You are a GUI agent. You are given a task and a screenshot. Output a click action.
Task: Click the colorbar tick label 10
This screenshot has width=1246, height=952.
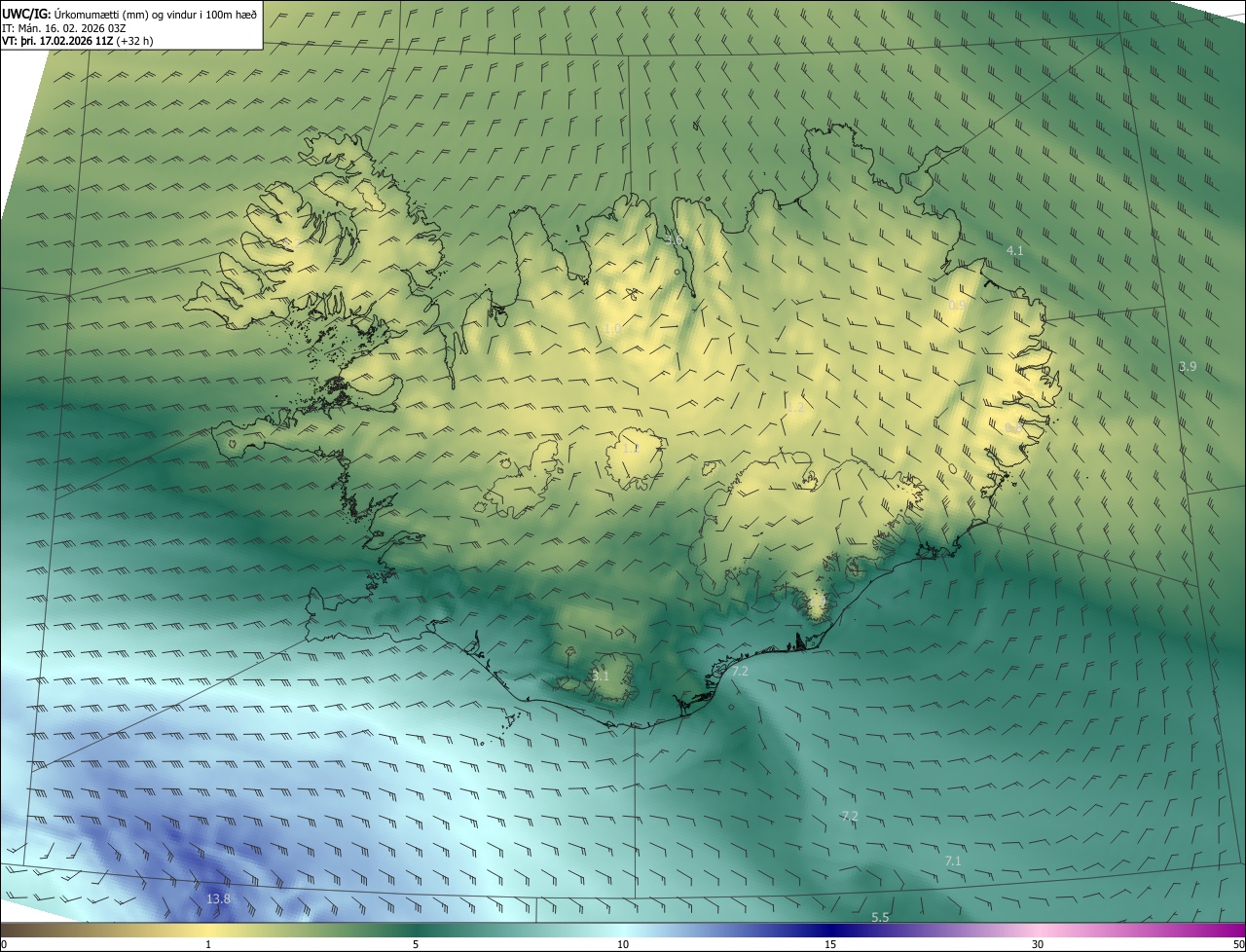(x=623, y=945)
